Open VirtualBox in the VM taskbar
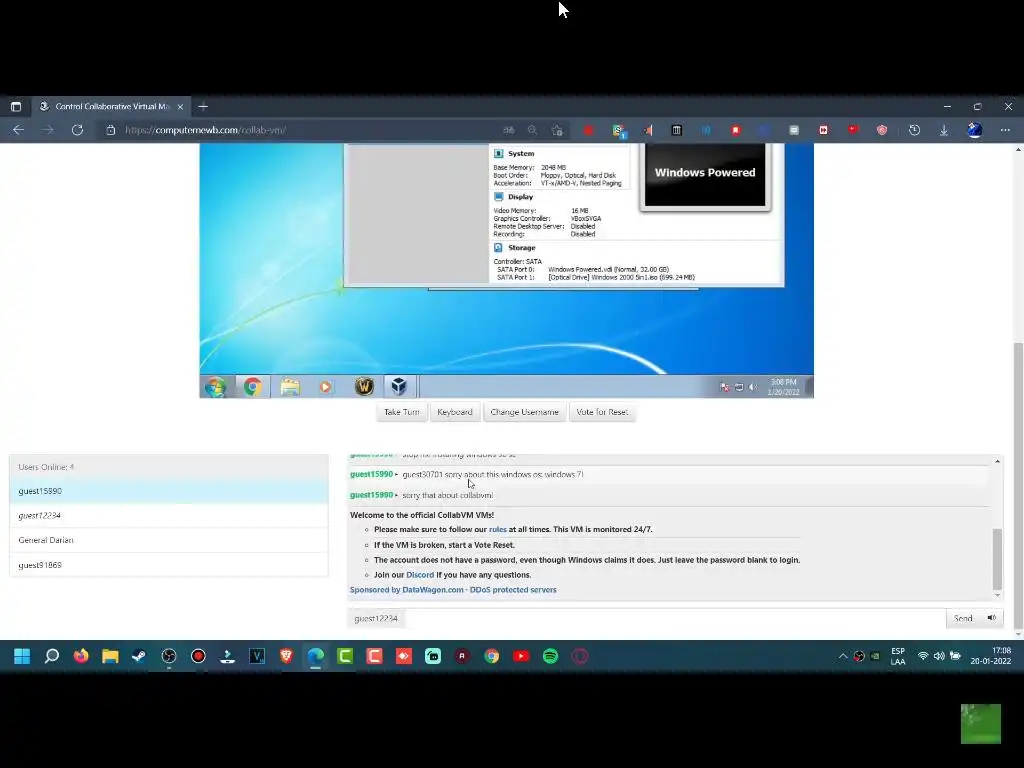The width and height of the screenshot is (1024, 768). click(x=398, y=387)
